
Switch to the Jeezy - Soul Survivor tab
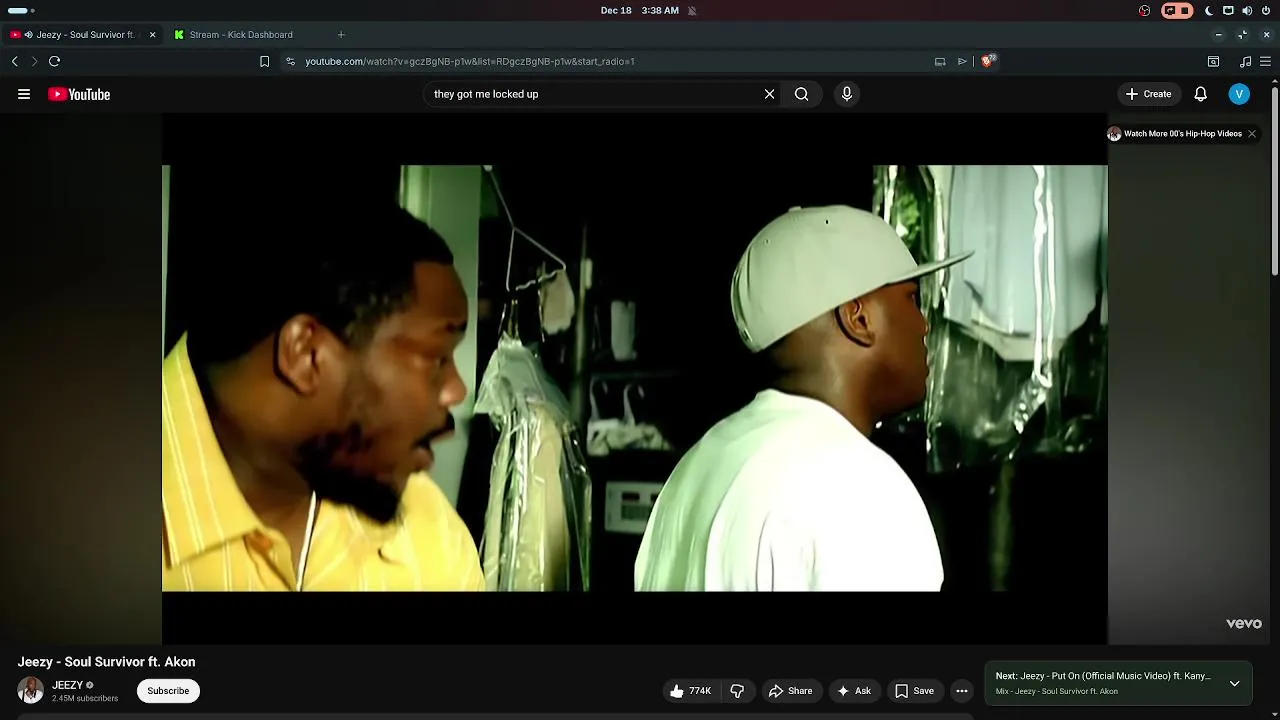point(83,35)
